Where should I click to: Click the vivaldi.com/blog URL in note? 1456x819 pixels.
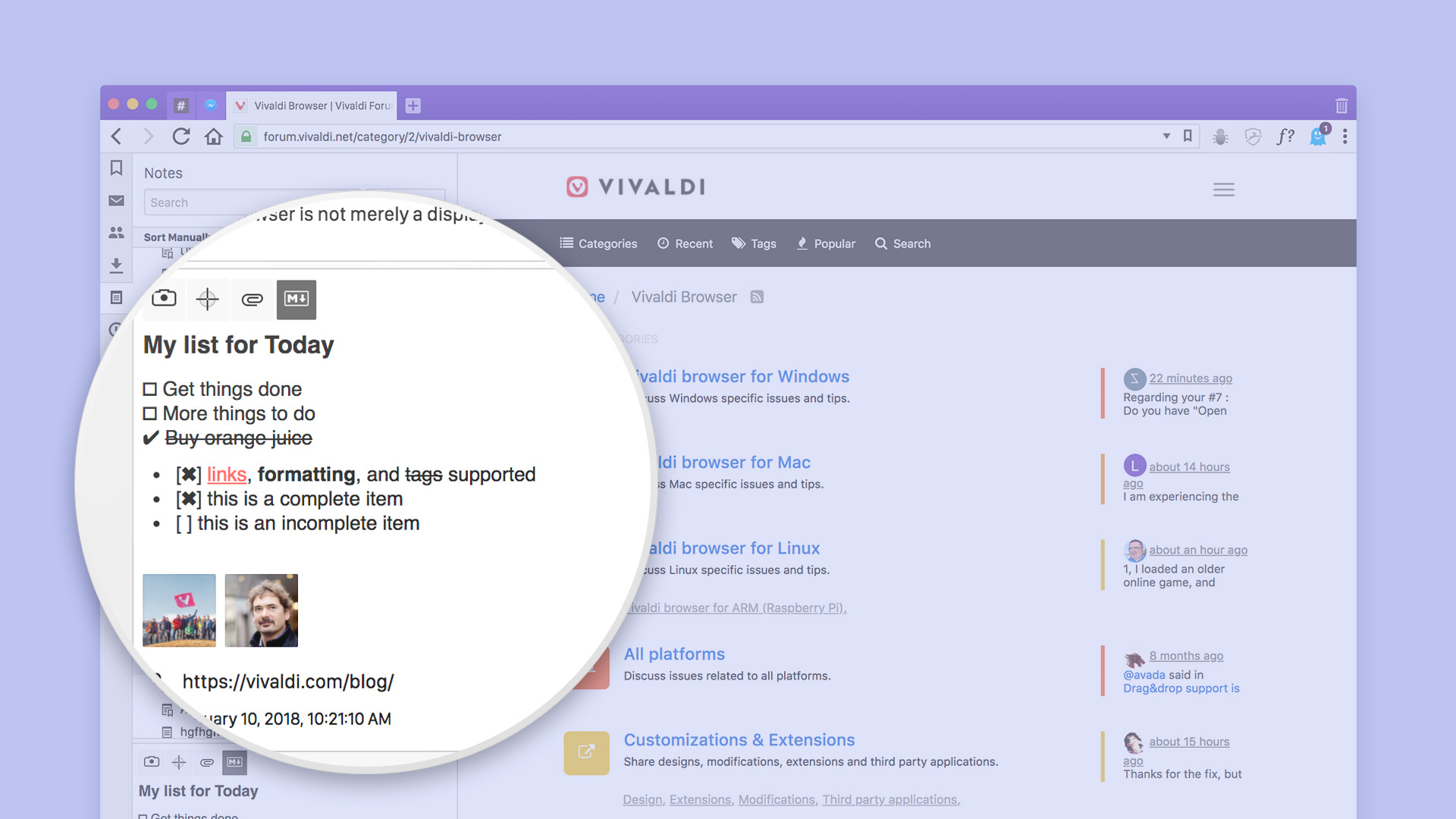(x=288, y=681)
